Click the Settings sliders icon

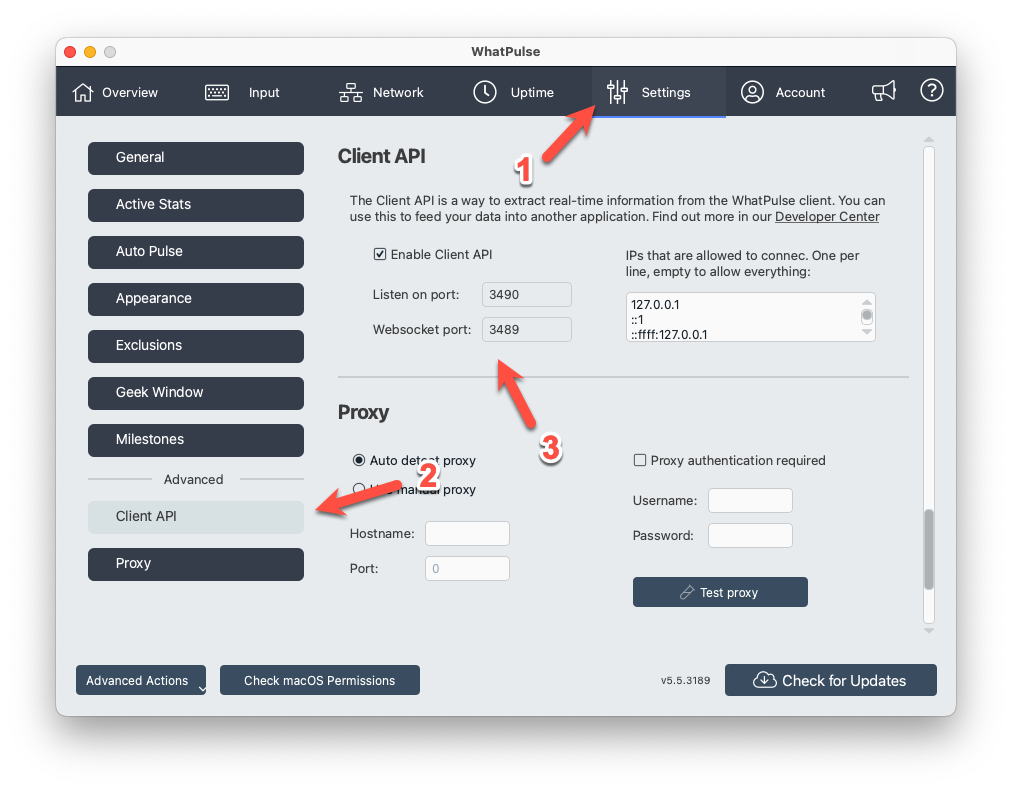click(617, 92)
